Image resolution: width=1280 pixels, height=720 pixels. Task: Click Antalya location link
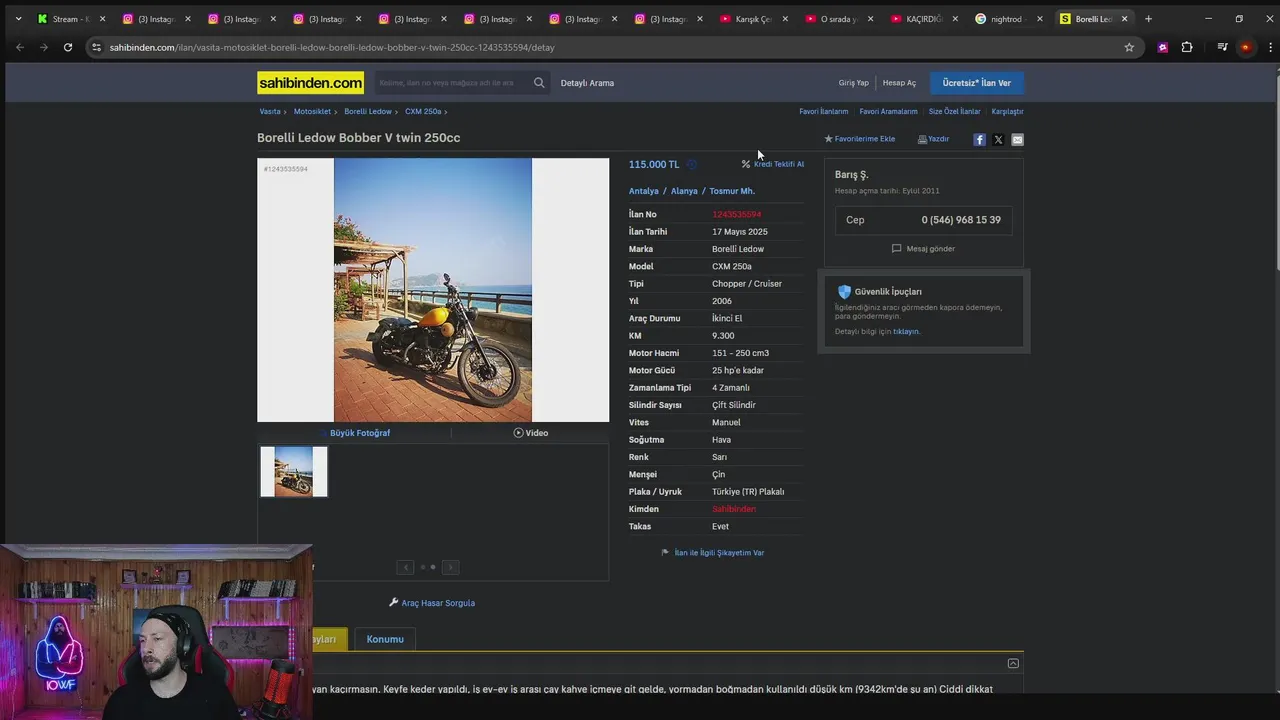click(x=644, y=191)
